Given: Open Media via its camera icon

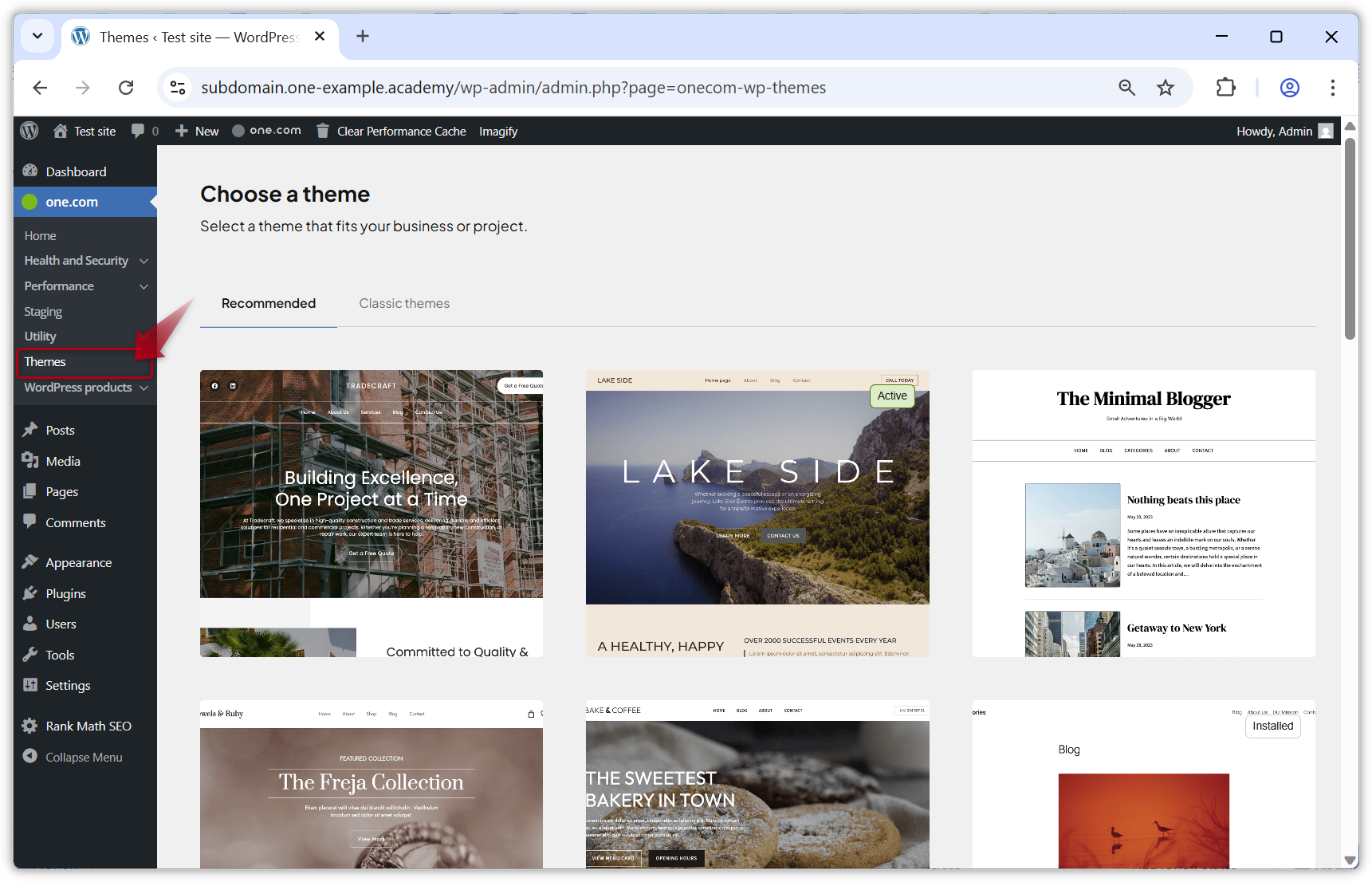Looking at the screenshot, I should click(x=29, y=460).
